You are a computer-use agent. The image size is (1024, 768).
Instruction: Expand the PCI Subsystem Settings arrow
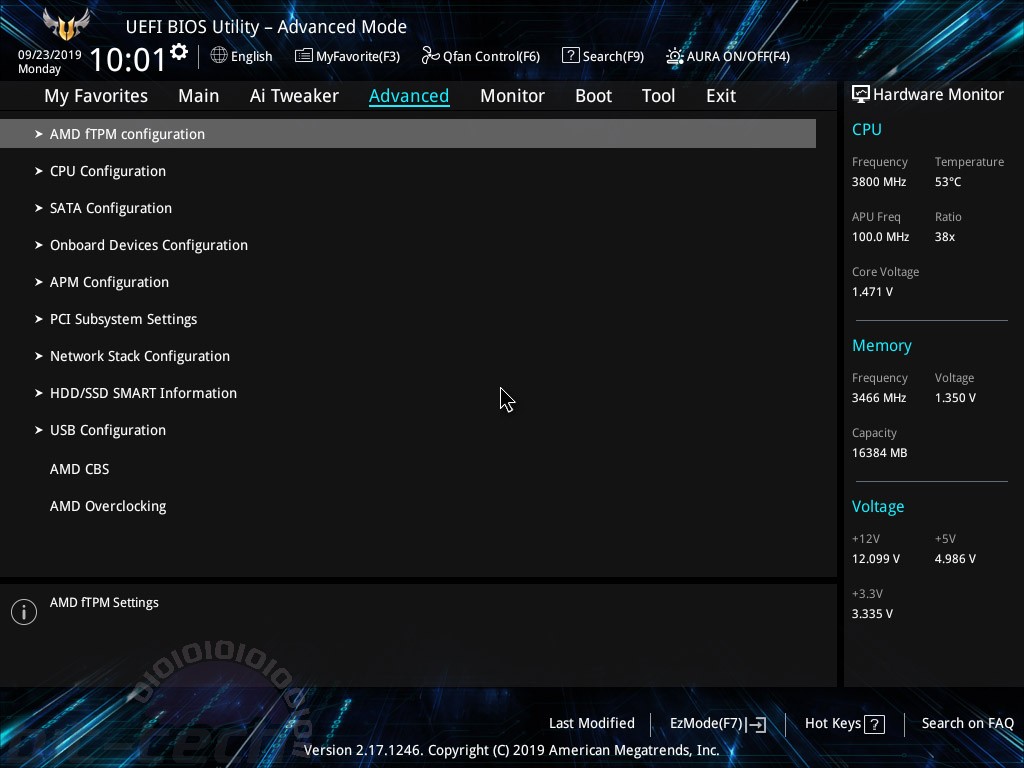pyautogui.click(x=39, y=319)
